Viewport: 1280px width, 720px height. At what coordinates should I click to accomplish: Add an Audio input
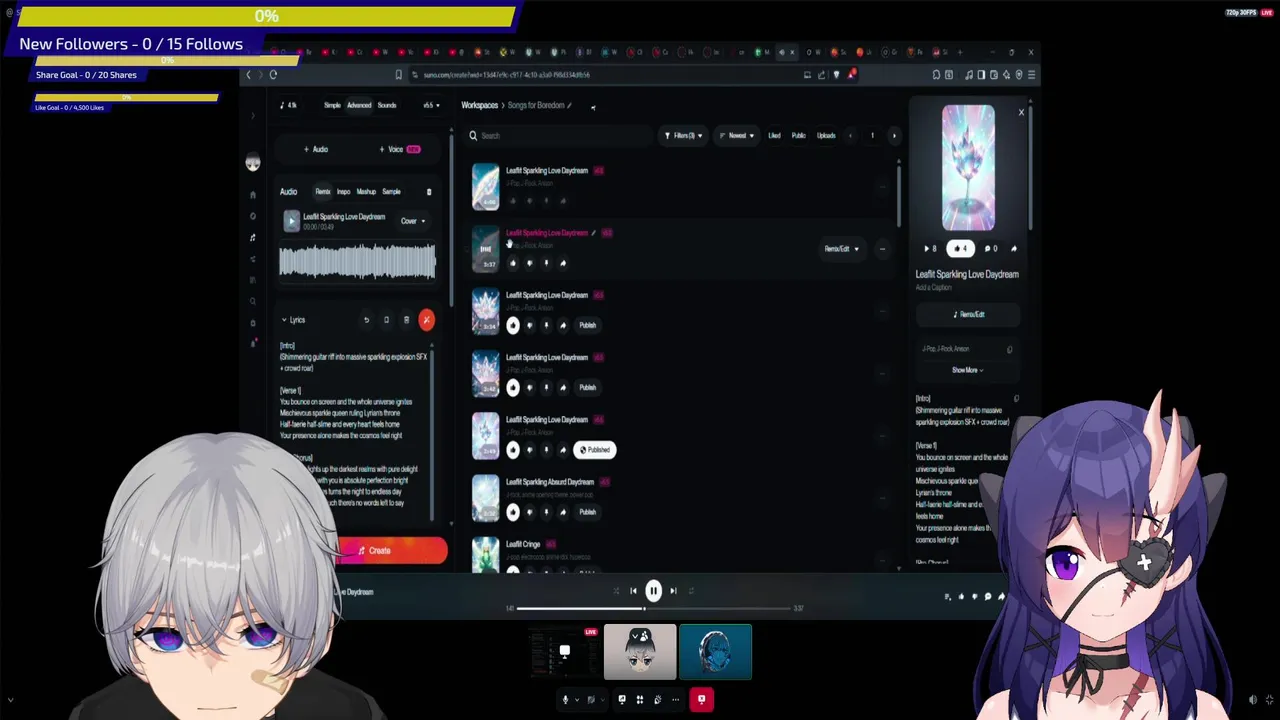tap(316, 149)
